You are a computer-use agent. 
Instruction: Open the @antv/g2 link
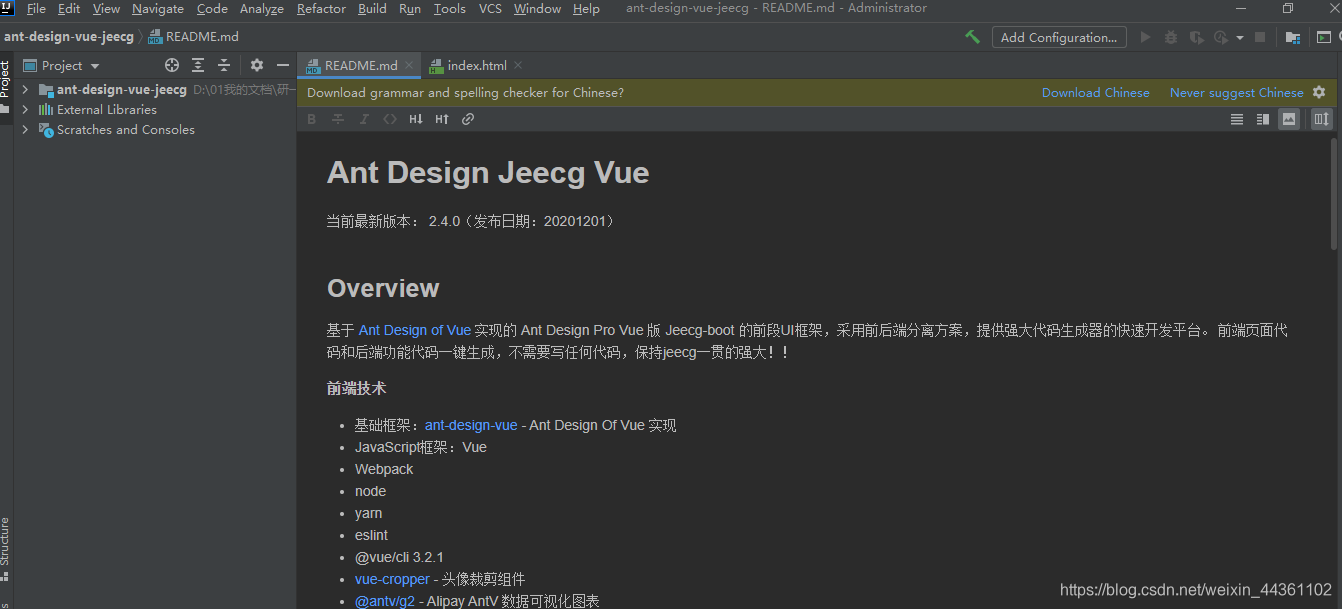pos(385,601)
